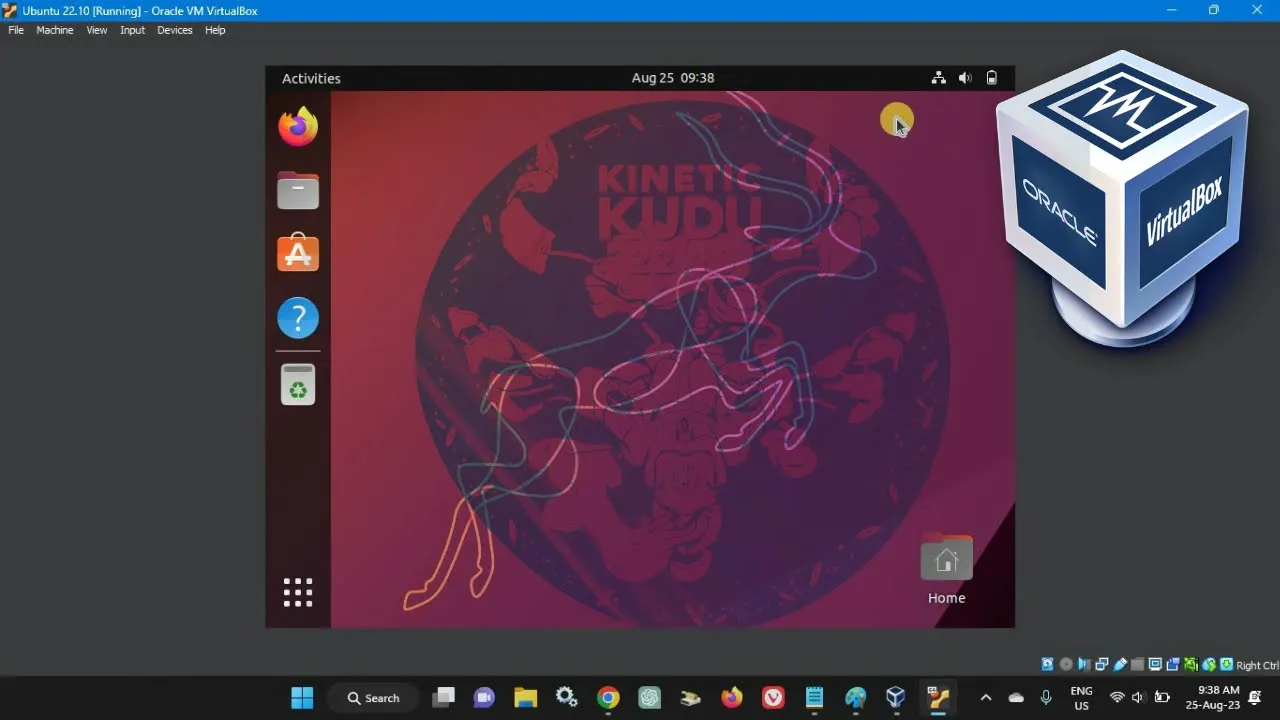
Task: Open Ubuntu Software from the dock
Action: [298, 254]
